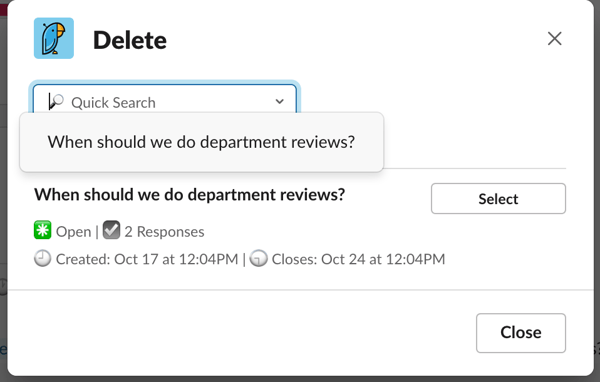The width and height of the screenshot is (600, 382).
Task: Click the 'Closes: Oct 24 at 12:04PM' text
Action: [x=358, y=259]
